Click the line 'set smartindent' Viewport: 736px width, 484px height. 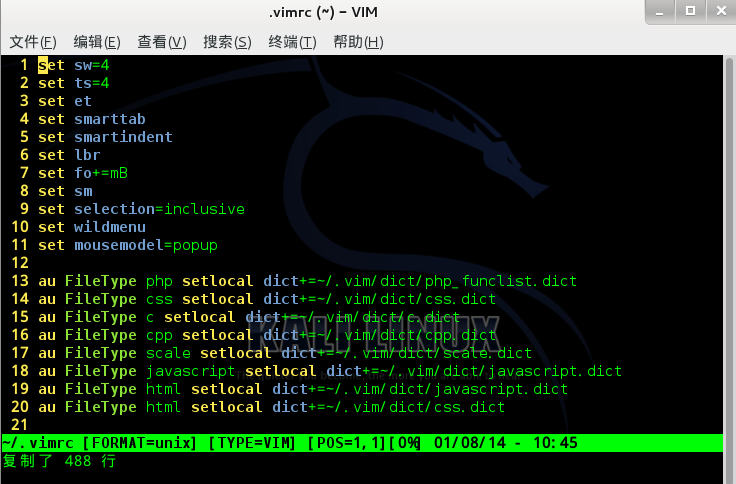105,137
